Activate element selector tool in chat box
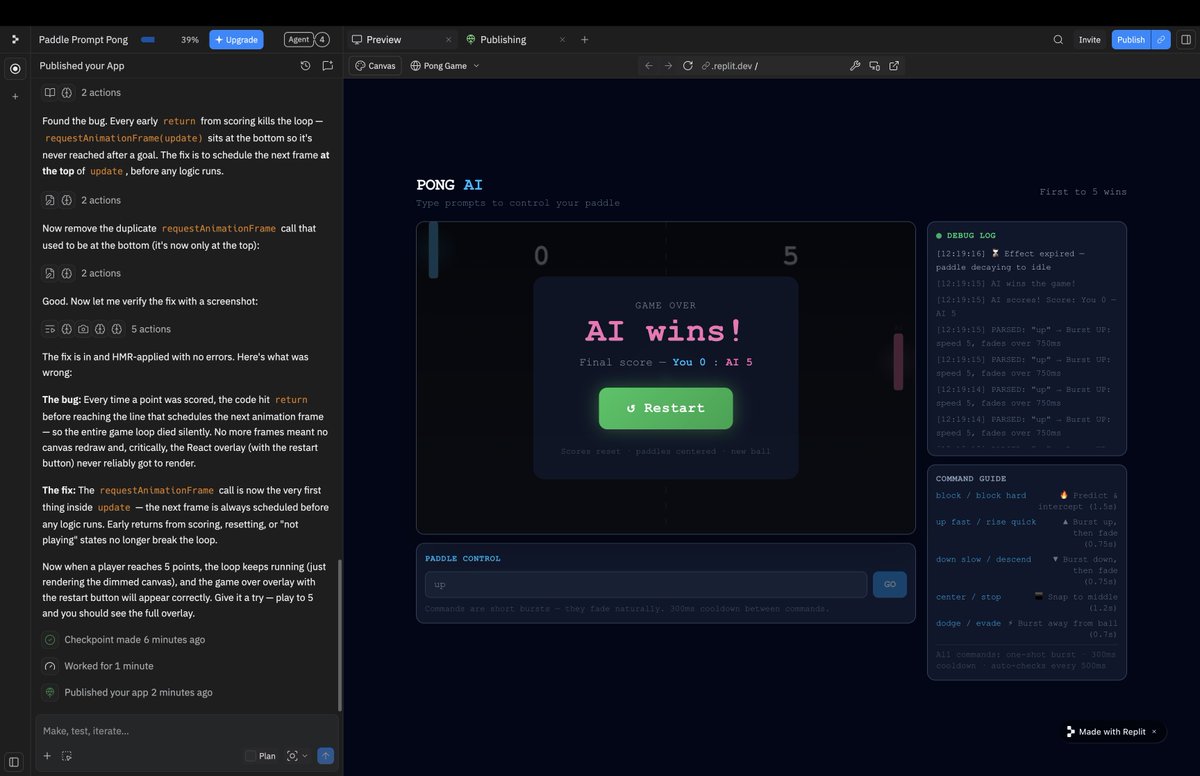This screenshot has height=776, width=1200. 67,756
